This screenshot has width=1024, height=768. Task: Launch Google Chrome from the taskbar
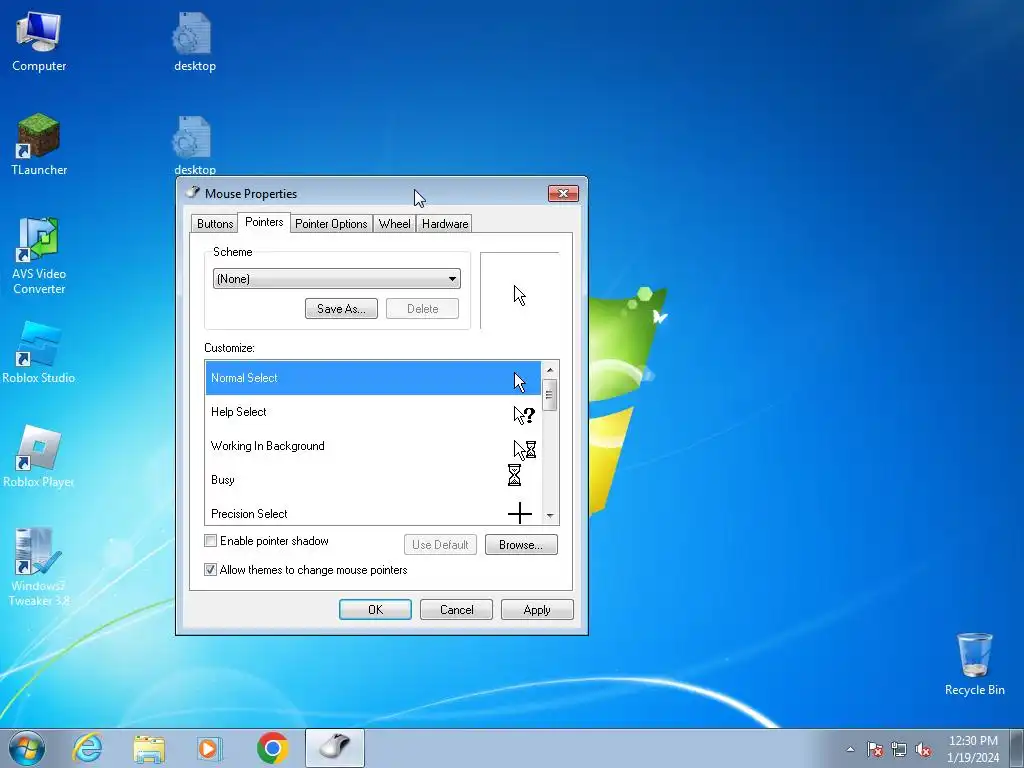pyautogui.click(x=272, y=748)
